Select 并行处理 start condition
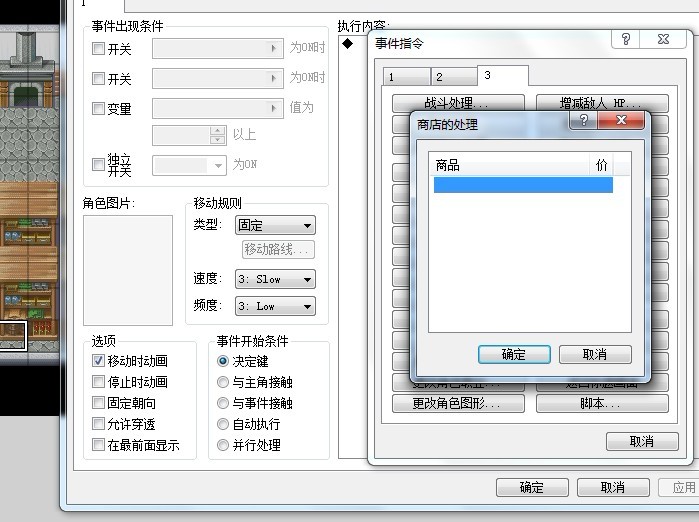The image size is (699, 522). click(223, 445)
